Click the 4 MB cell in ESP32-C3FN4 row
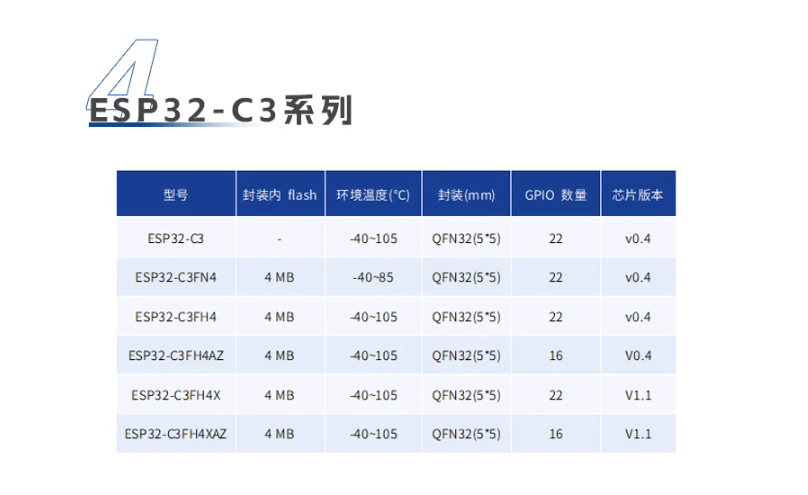The height and width of the screenshot is (495, 808). [x=279, y=278]
